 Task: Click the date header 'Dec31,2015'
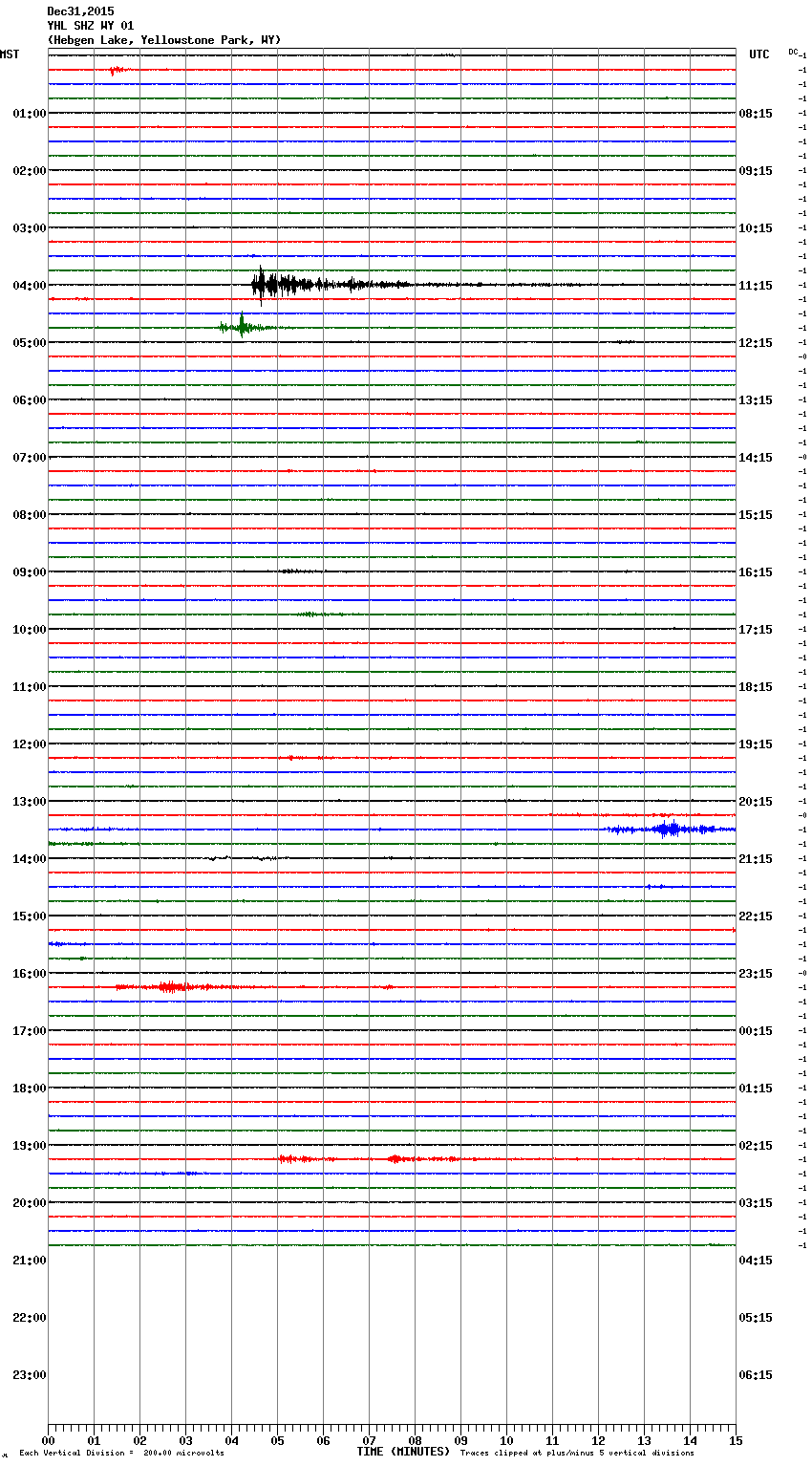[80, 11]
